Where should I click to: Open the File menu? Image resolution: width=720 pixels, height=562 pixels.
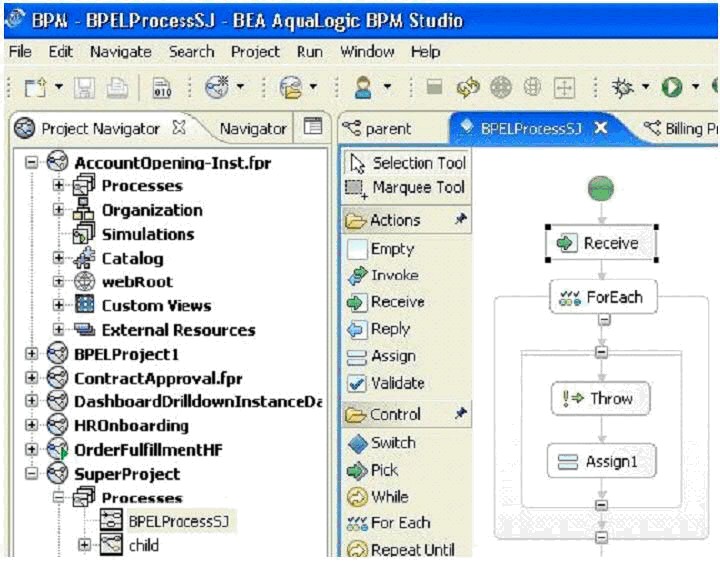click(20, 51)
